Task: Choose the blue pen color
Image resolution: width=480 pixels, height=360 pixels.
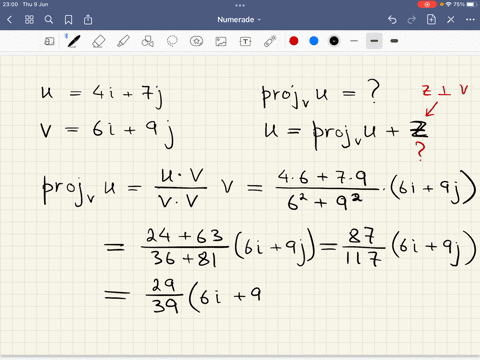Action: (314, 41)
